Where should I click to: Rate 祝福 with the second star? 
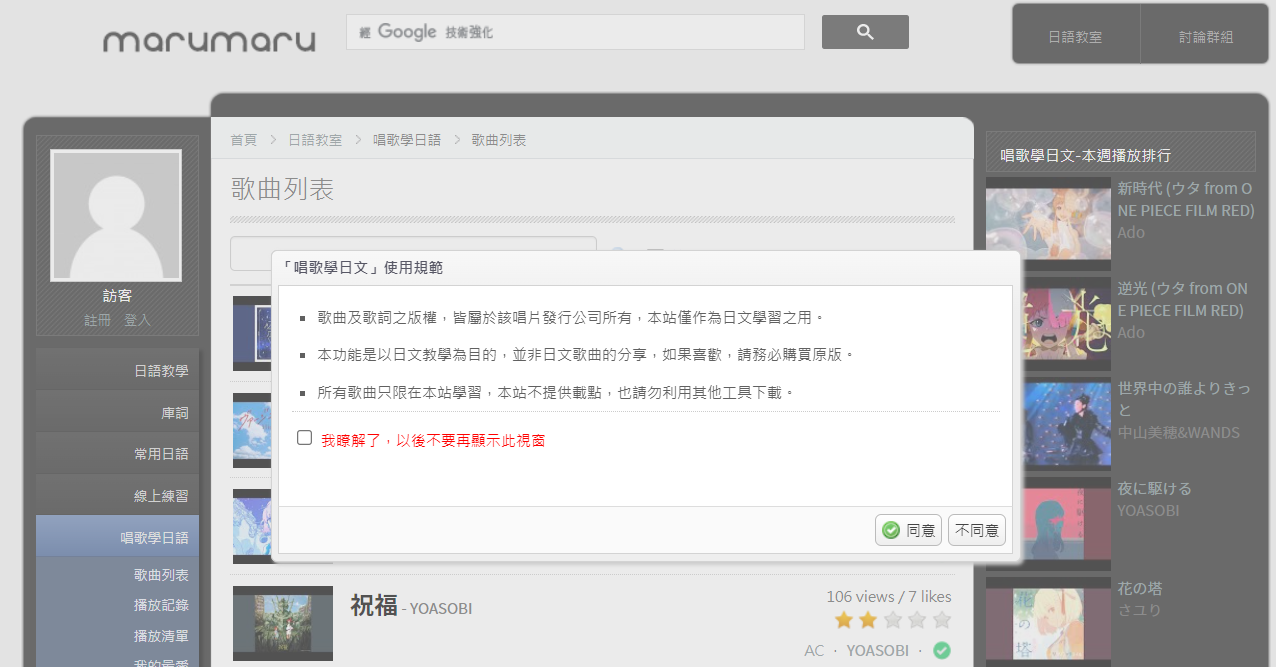(x=868, y=620)
